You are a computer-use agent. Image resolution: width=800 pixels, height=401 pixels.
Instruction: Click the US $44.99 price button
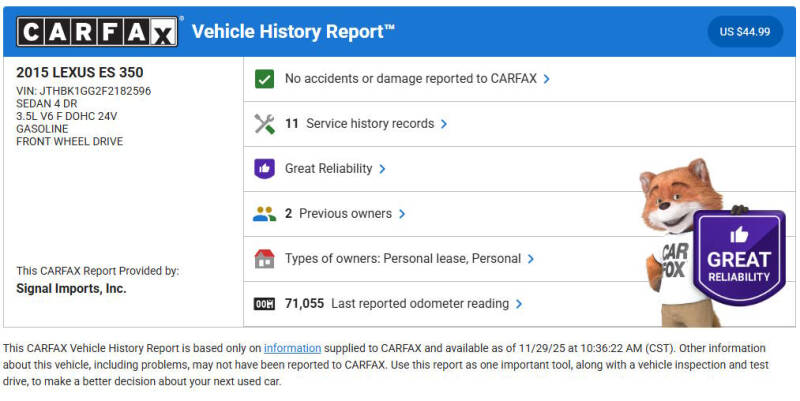click(745, 32)
